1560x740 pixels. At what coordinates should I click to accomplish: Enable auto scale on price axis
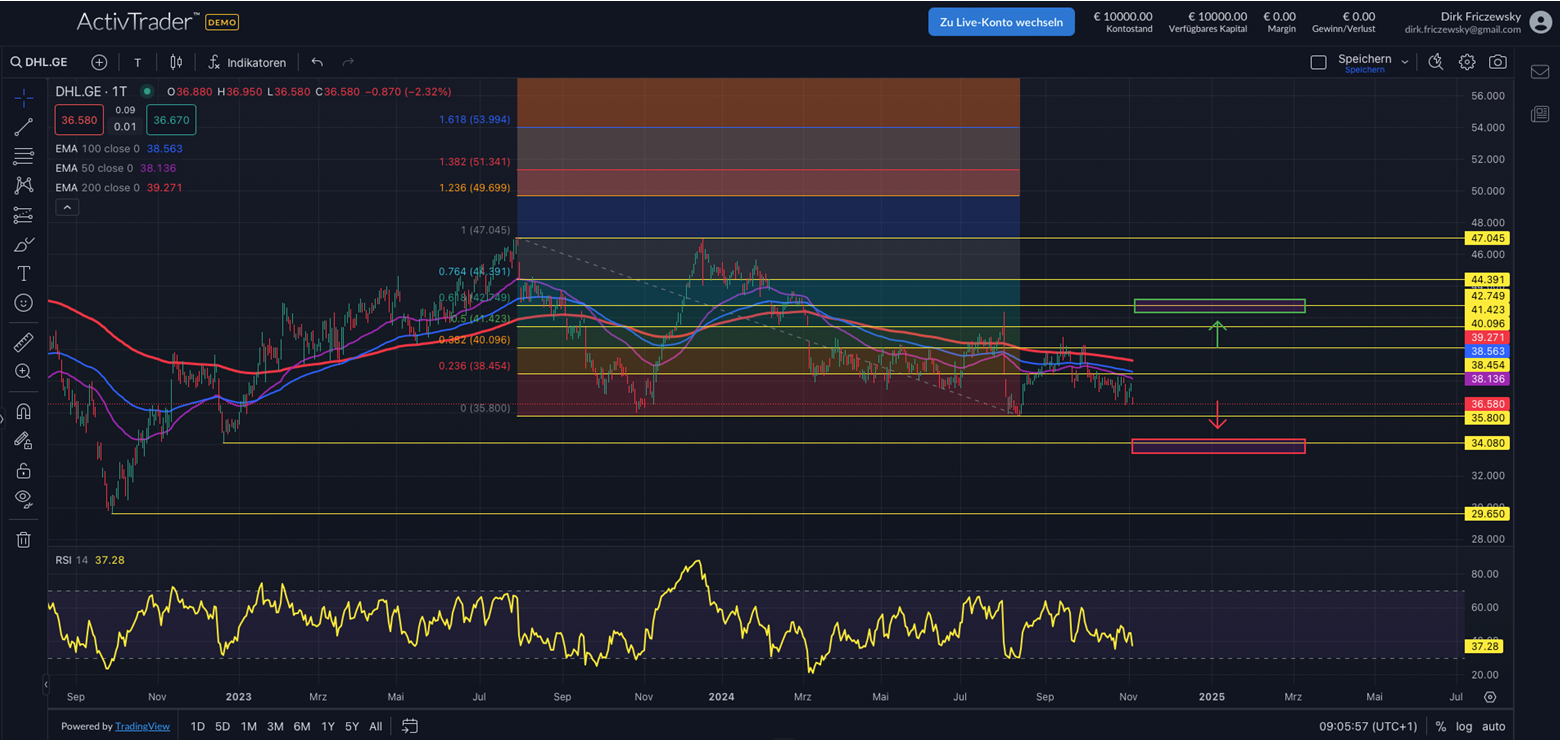pyautogui.click(x=1493, y=727)
